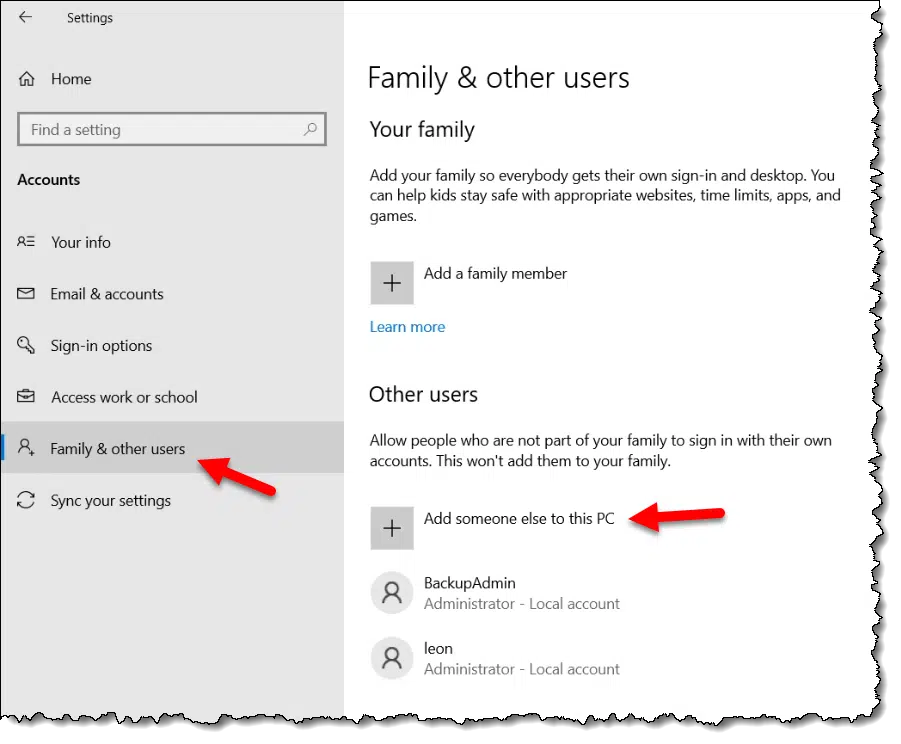
Task: Click the Sign-in options key icon
Action: point(26,345)
